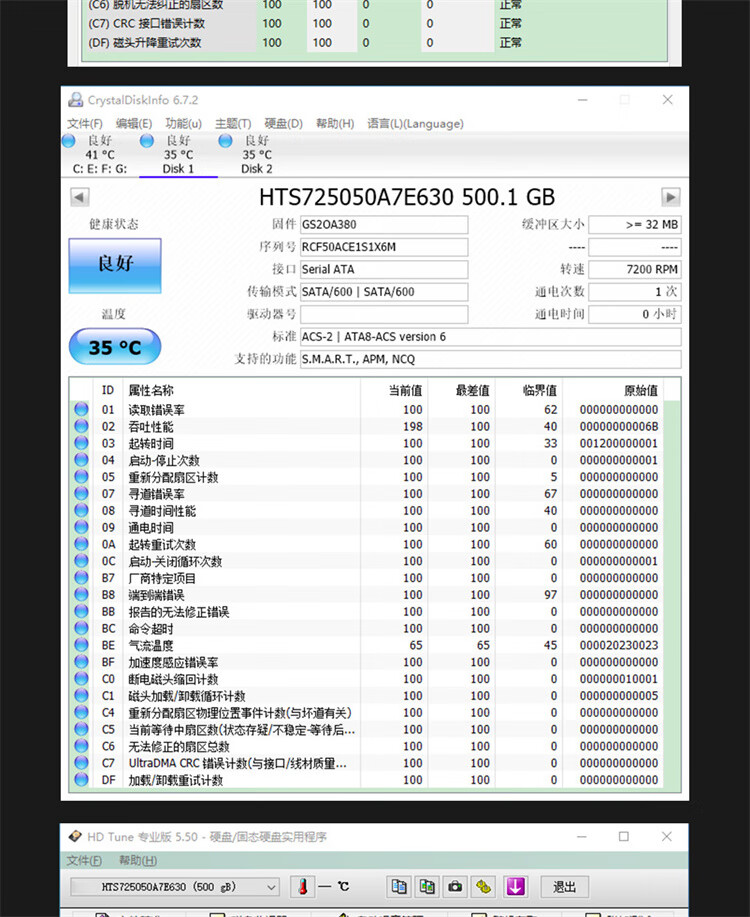Open the 文件(F) menu in CrystalDiskInfo
The height and width of the screenshot is (917, 750).
(84, 123)
